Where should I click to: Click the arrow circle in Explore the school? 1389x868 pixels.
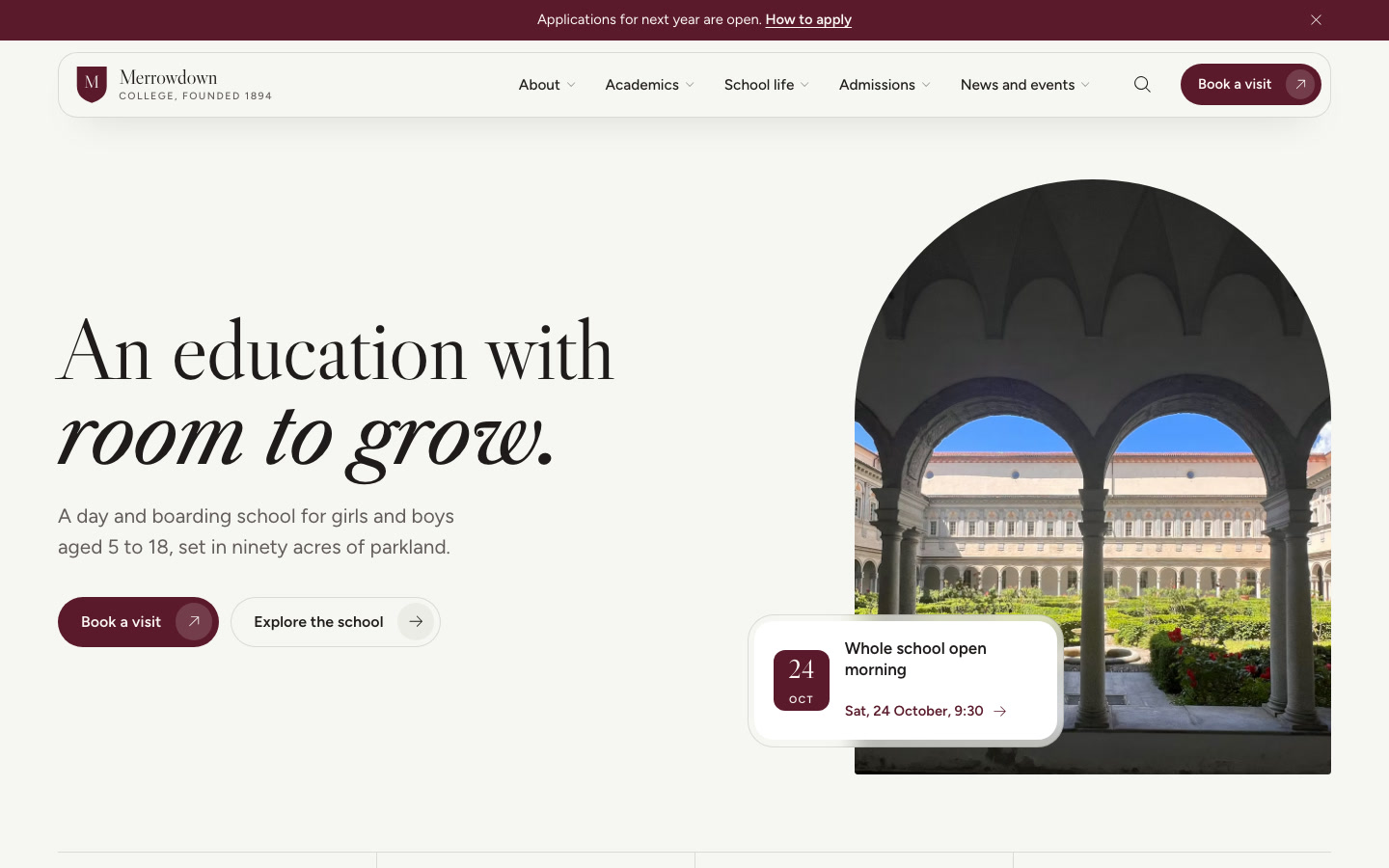pyautogui.click(x=416, y=622)
